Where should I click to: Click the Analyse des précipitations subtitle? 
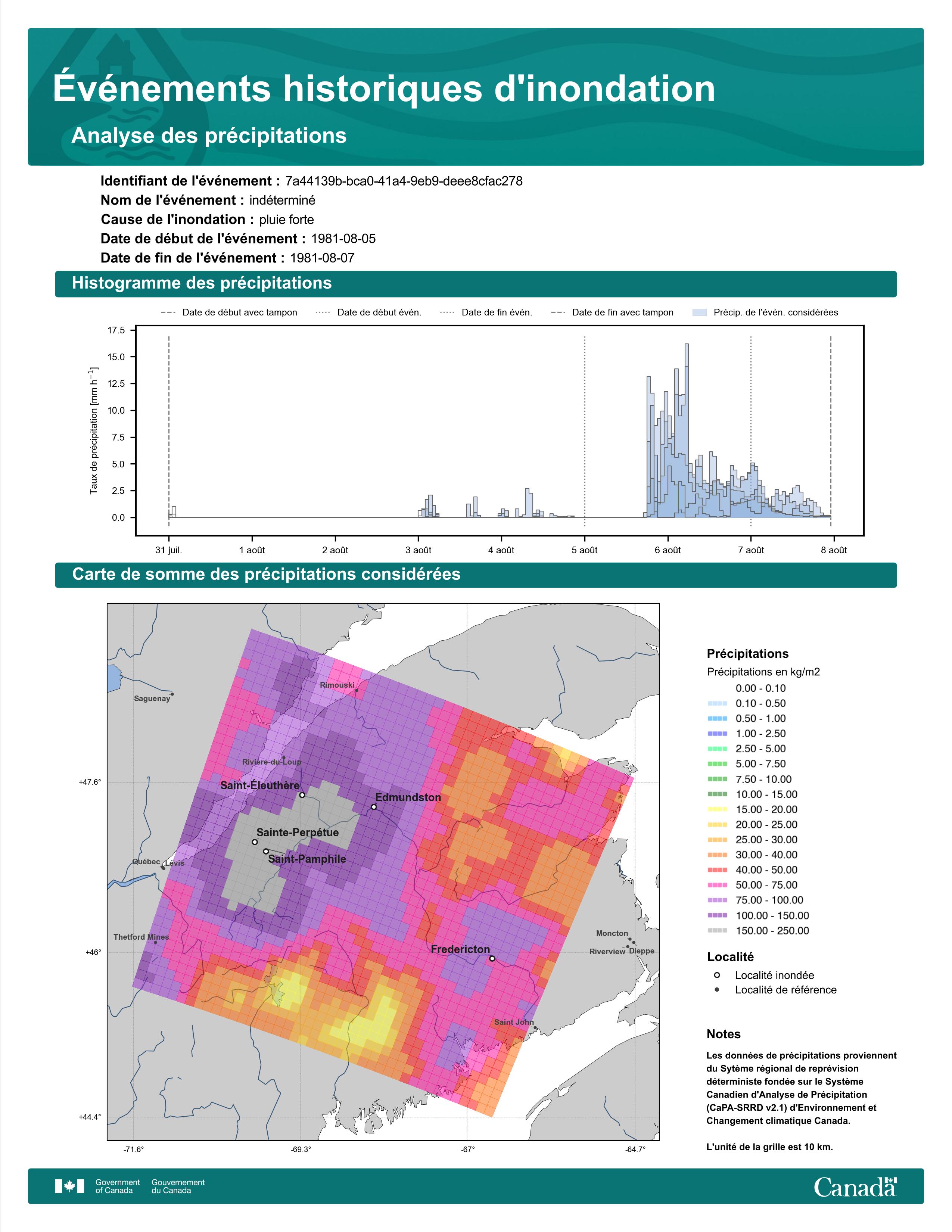click(209, 136)
